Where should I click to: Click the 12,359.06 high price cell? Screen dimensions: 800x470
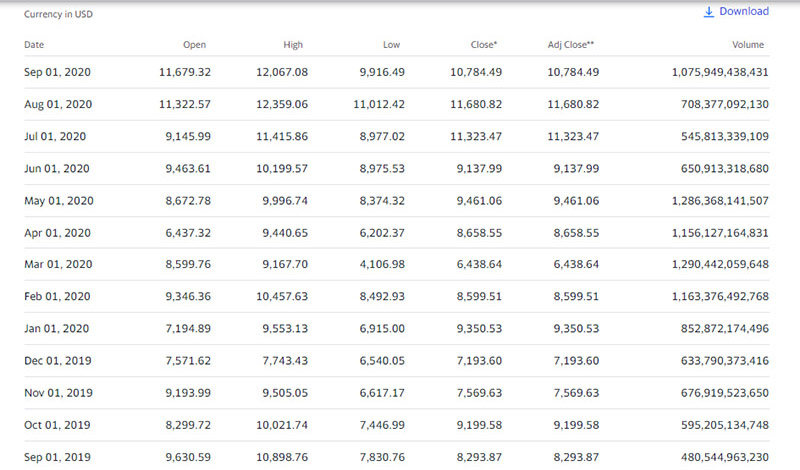(x=282, y=104)
